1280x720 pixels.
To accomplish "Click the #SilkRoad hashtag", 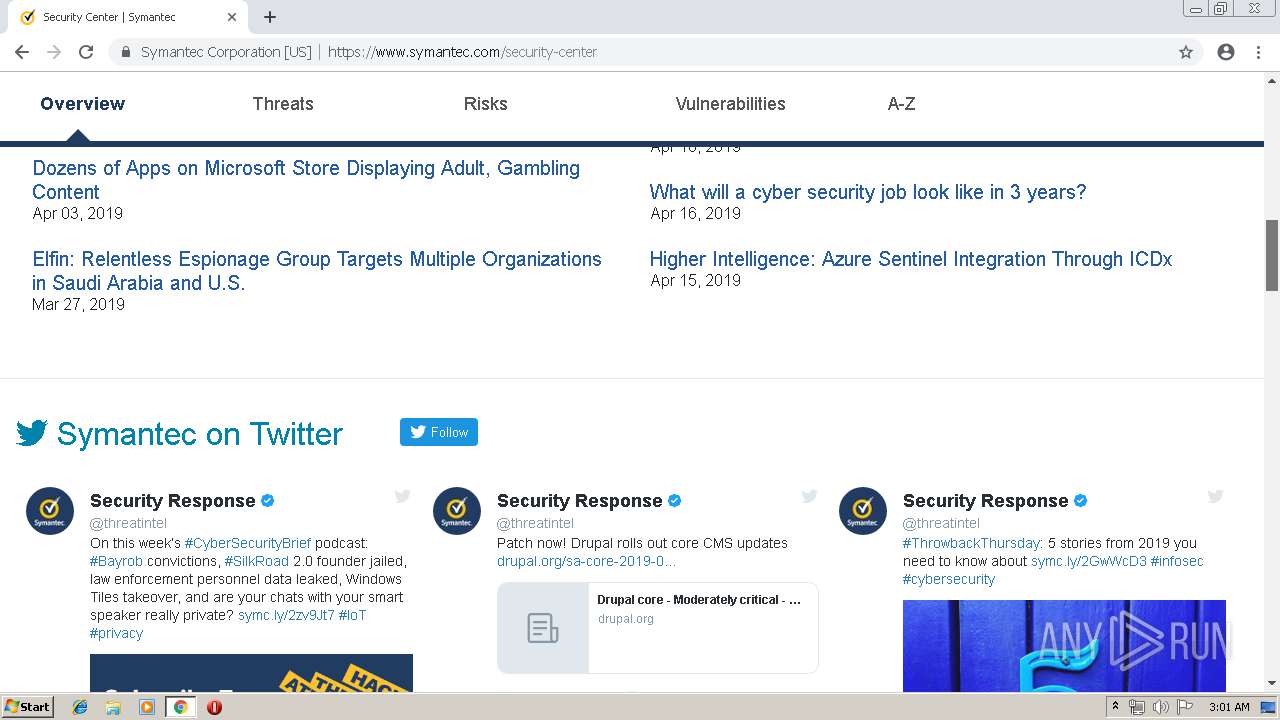I will coord(258,561).
